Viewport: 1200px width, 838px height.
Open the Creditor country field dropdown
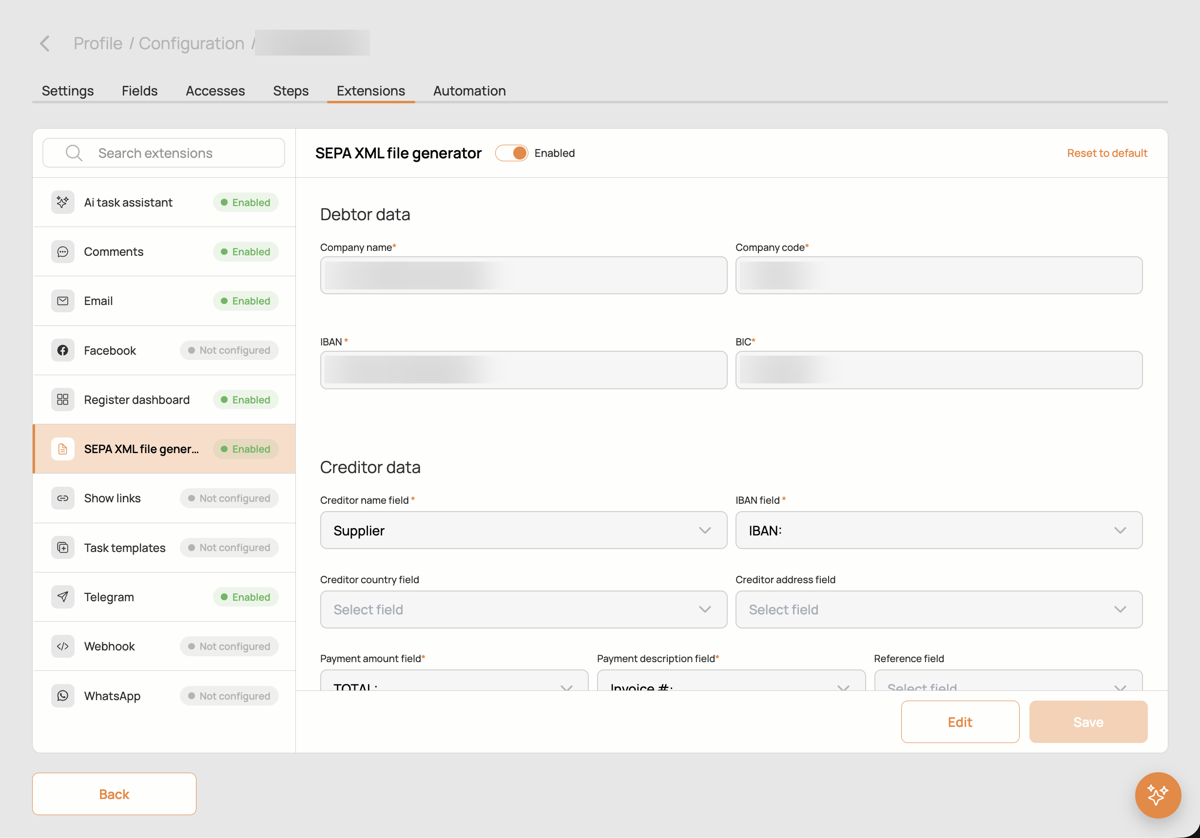[x=523, y=609]
